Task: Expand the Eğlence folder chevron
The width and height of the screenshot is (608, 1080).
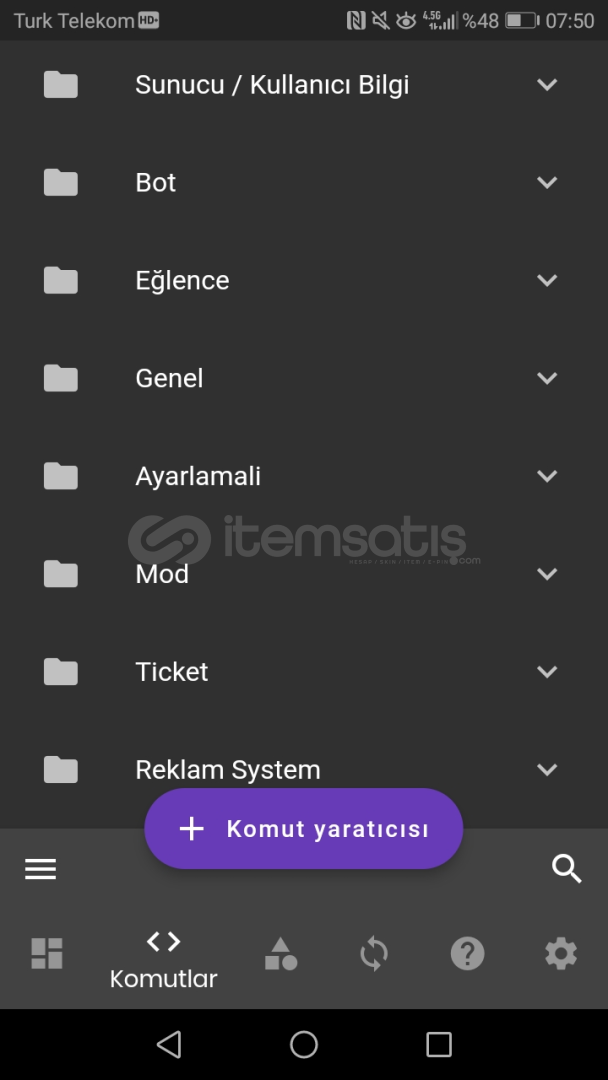Action: point(547,280)
